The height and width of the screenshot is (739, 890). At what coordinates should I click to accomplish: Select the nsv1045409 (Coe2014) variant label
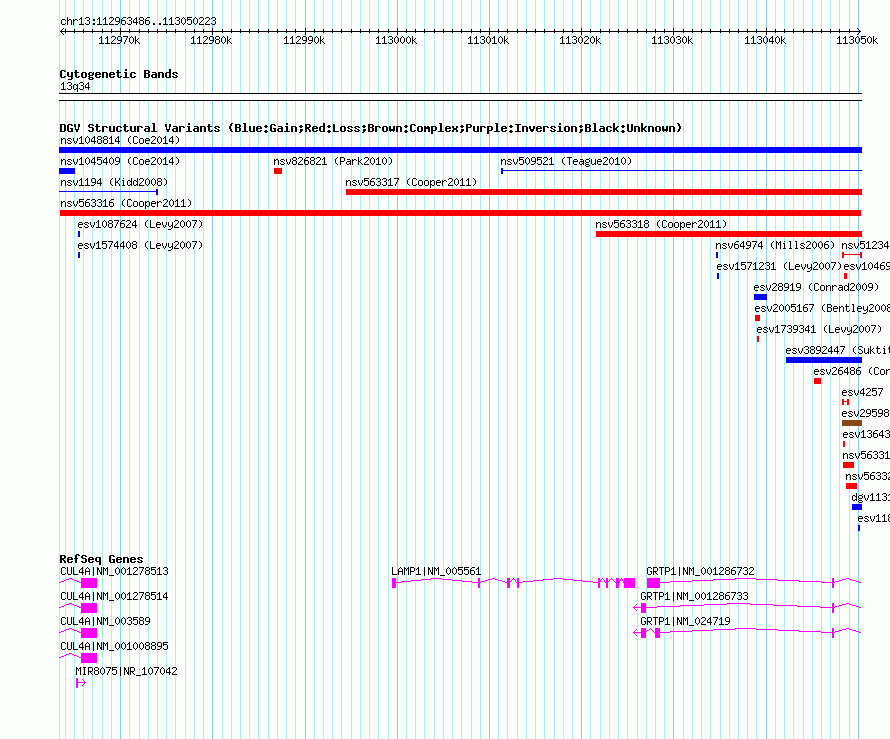(120, 161)
